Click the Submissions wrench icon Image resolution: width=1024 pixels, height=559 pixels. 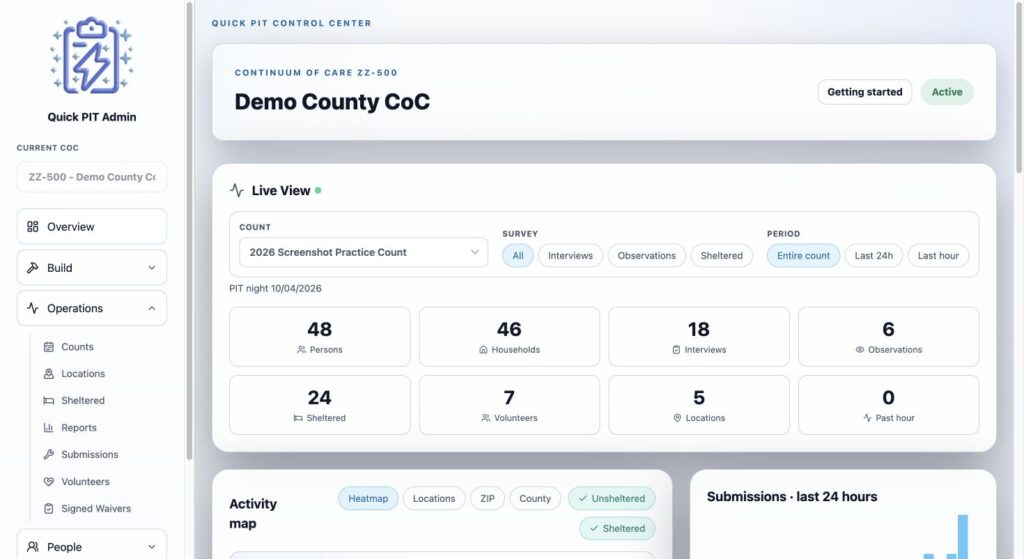pyautogui.click(x=48, y=455)
